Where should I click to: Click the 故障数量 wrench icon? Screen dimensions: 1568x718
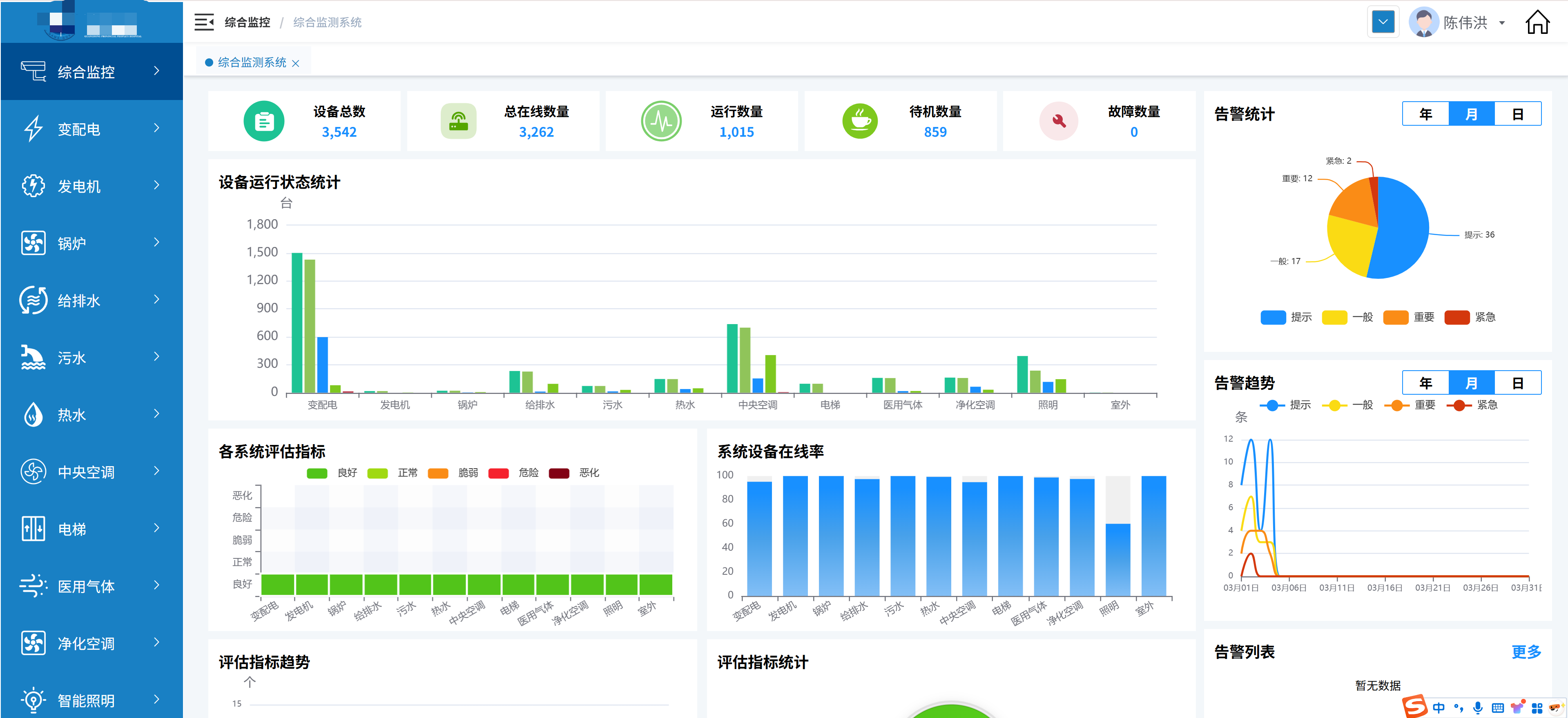click(x=1059, y=121)
